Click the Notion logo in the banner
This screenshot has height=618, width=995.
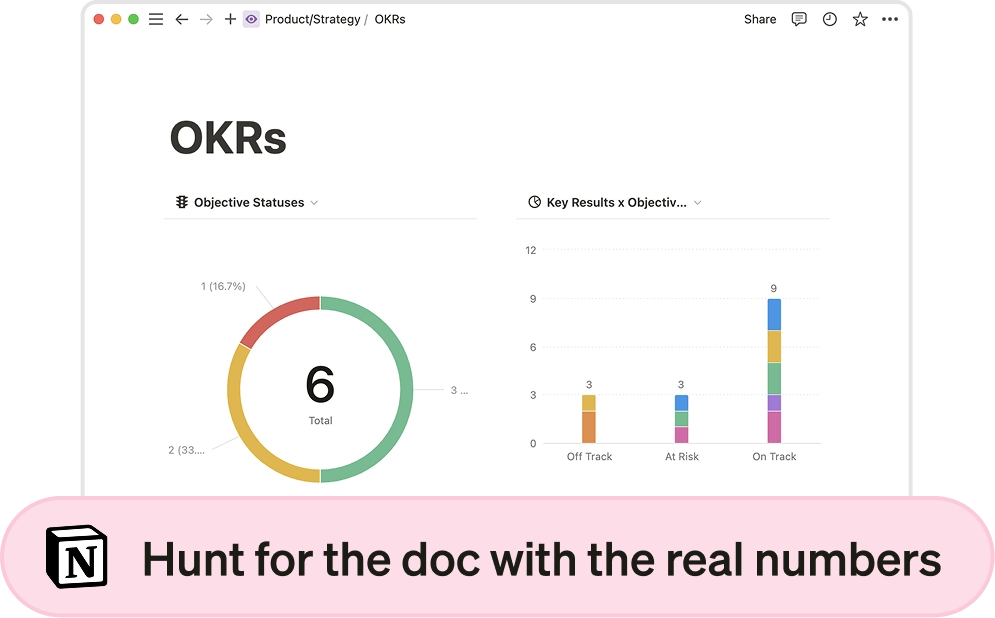tap(76, 556)
